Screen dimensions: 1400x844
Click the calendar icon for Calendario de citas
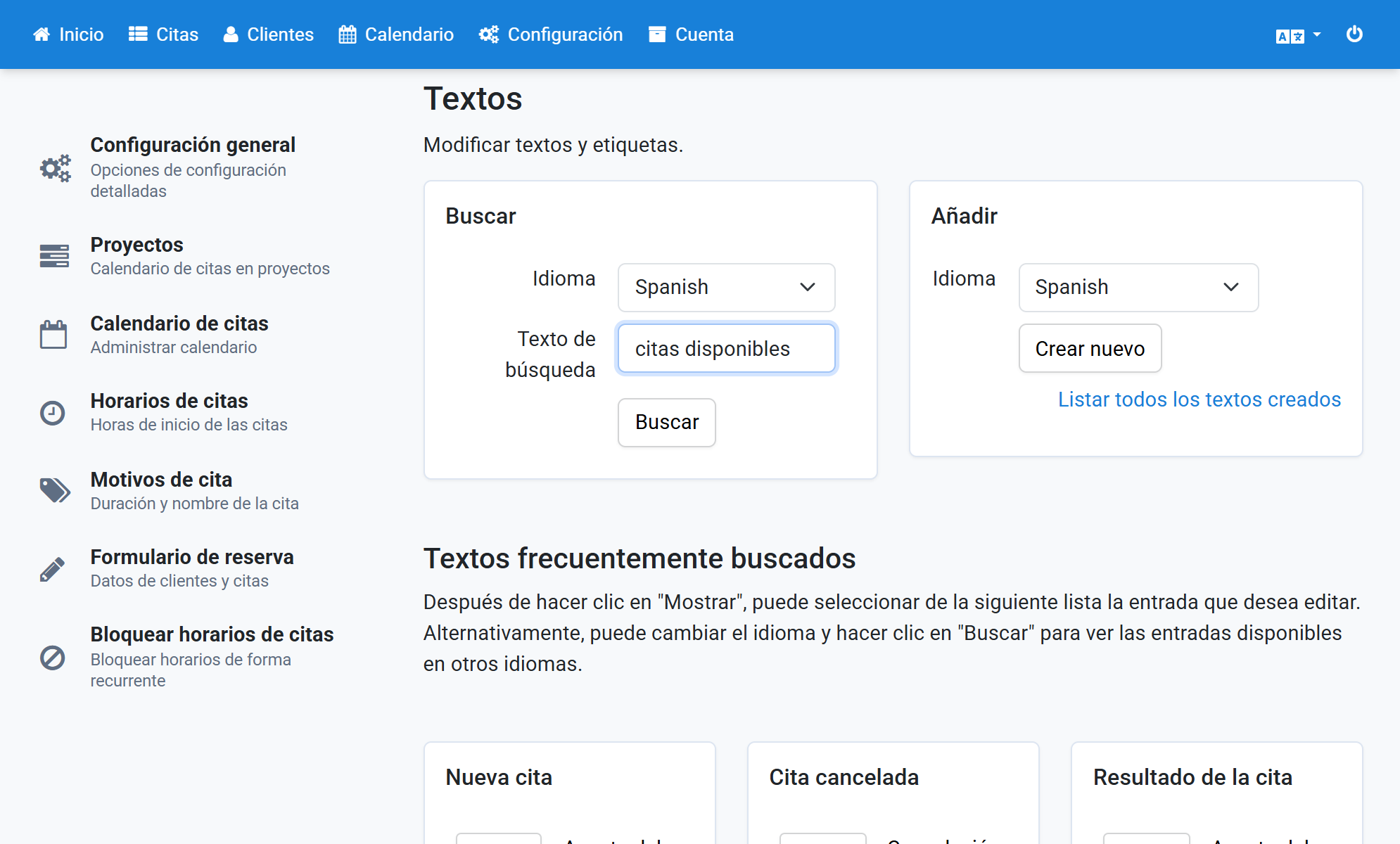click(53, 334)
